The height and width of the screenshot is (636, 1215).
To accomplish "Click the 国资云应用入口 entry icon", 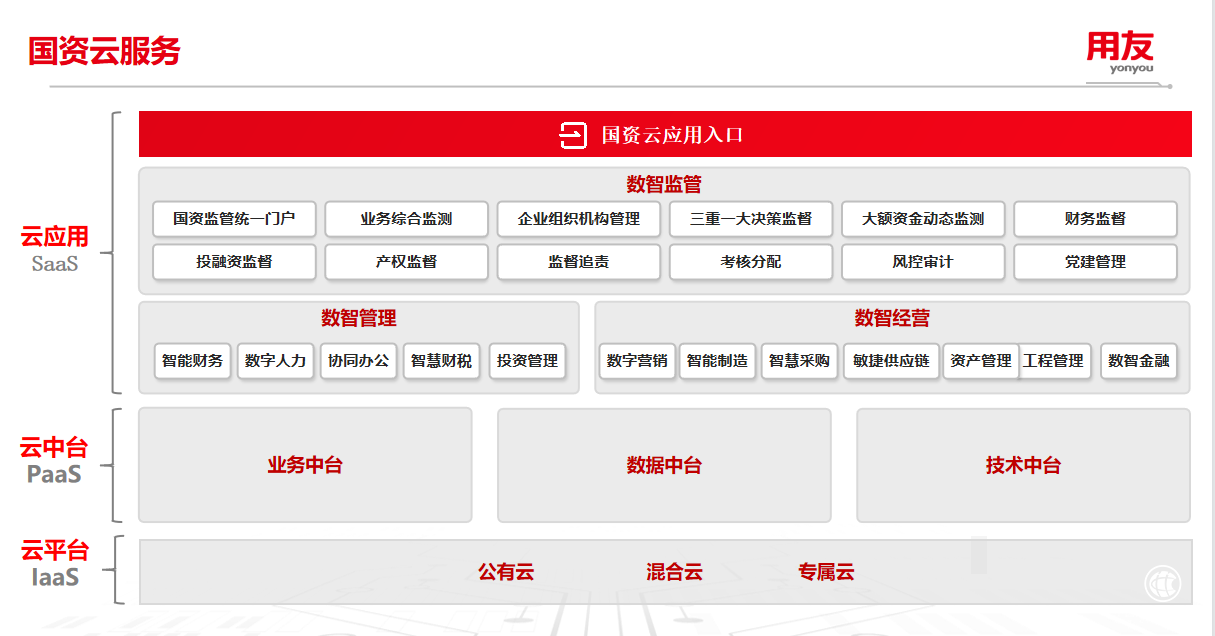I will point(572,134).
